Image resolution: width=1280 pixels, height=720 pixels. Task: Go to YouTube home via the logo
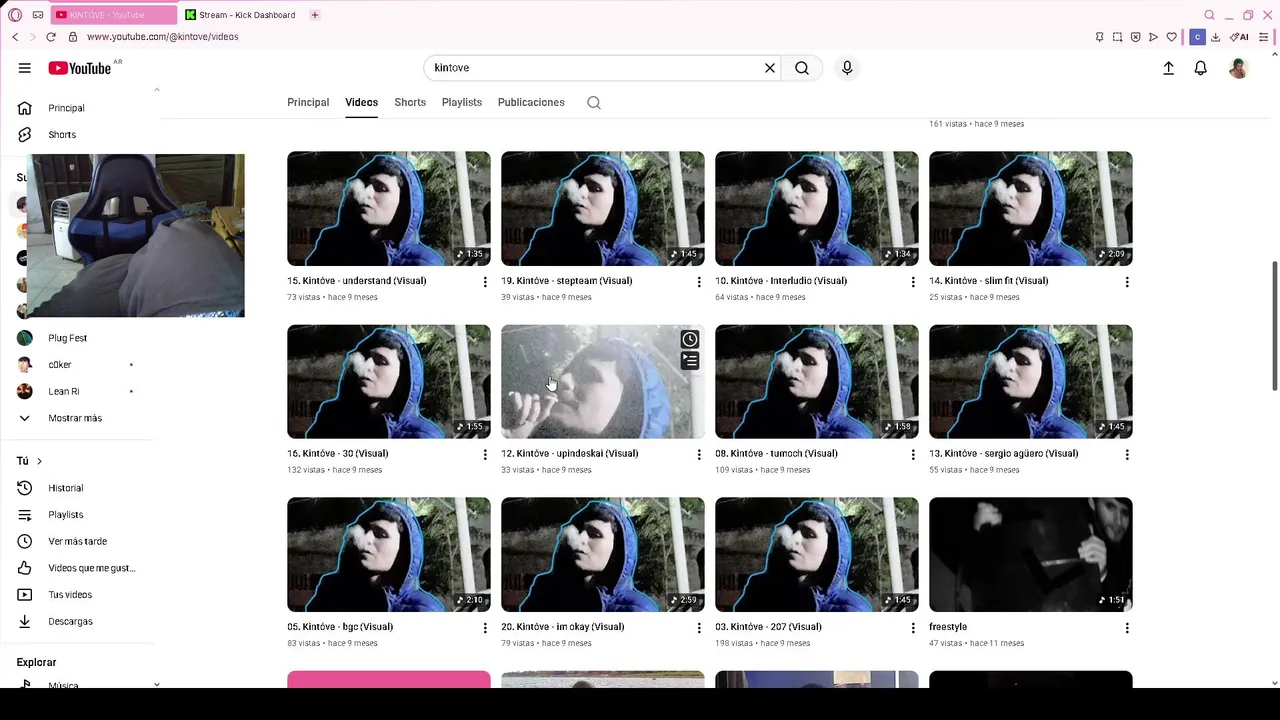80,68
